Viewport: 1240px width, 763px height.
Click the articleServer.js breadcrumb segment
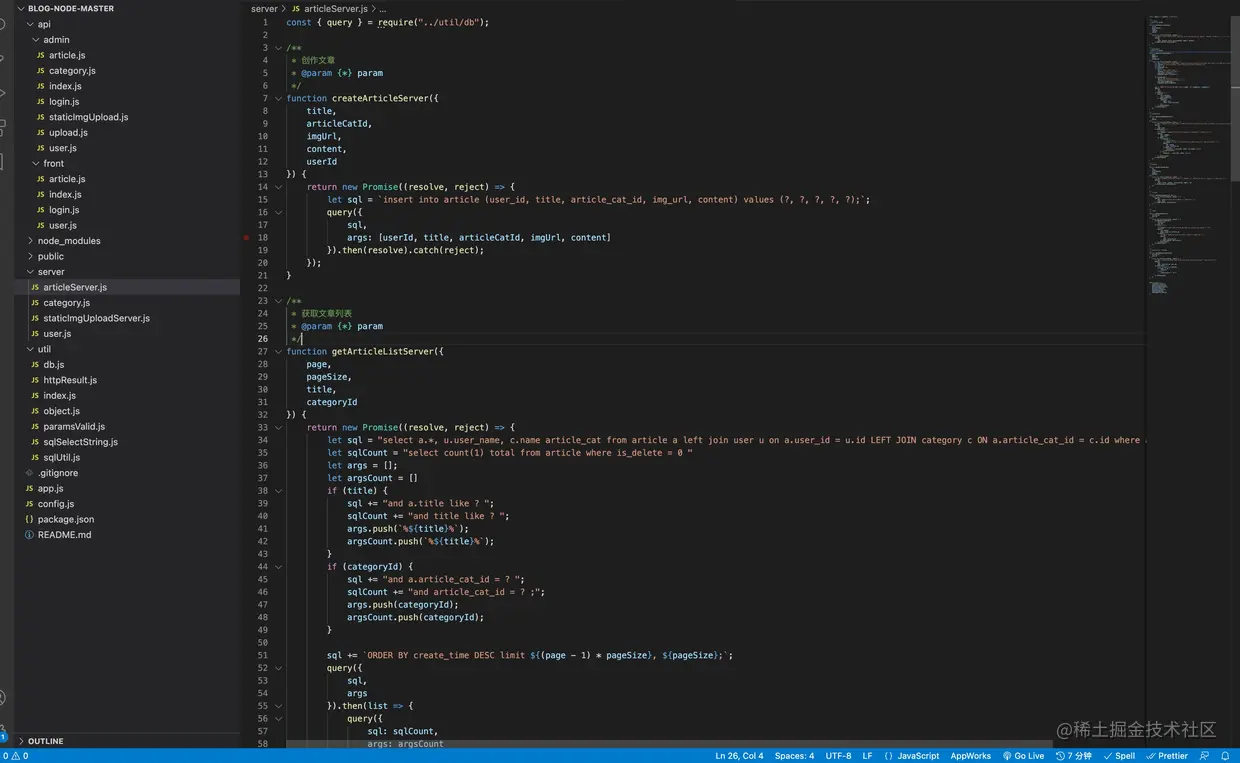[335, 9]
